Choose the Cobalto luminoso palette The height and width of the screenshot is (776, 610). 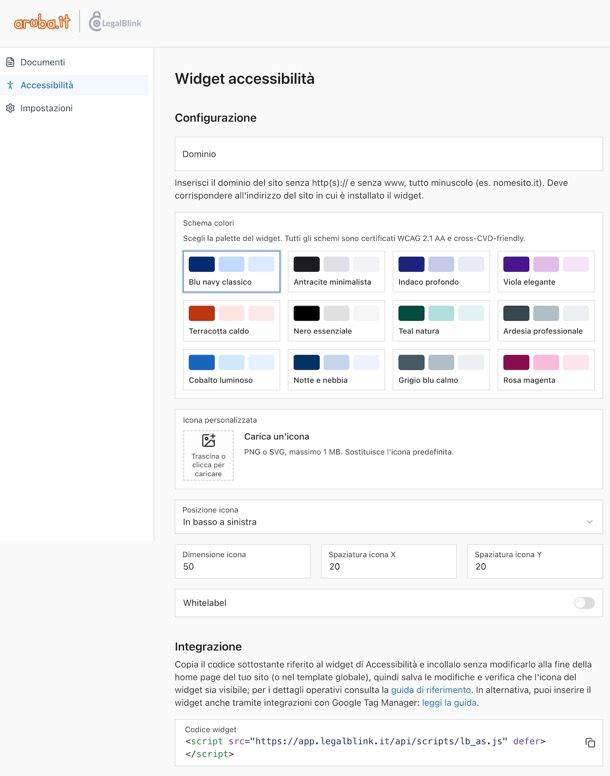pos(232,370)
